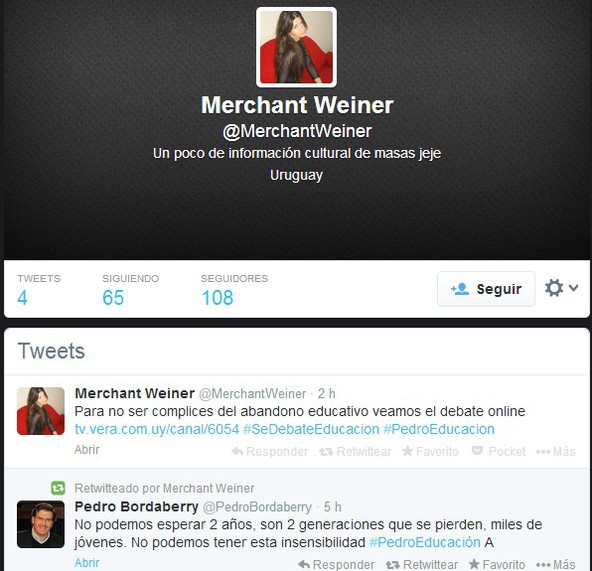Expand Merchant Weiner's tweet with Abrir
592x571 pixels.
[87, 449]
